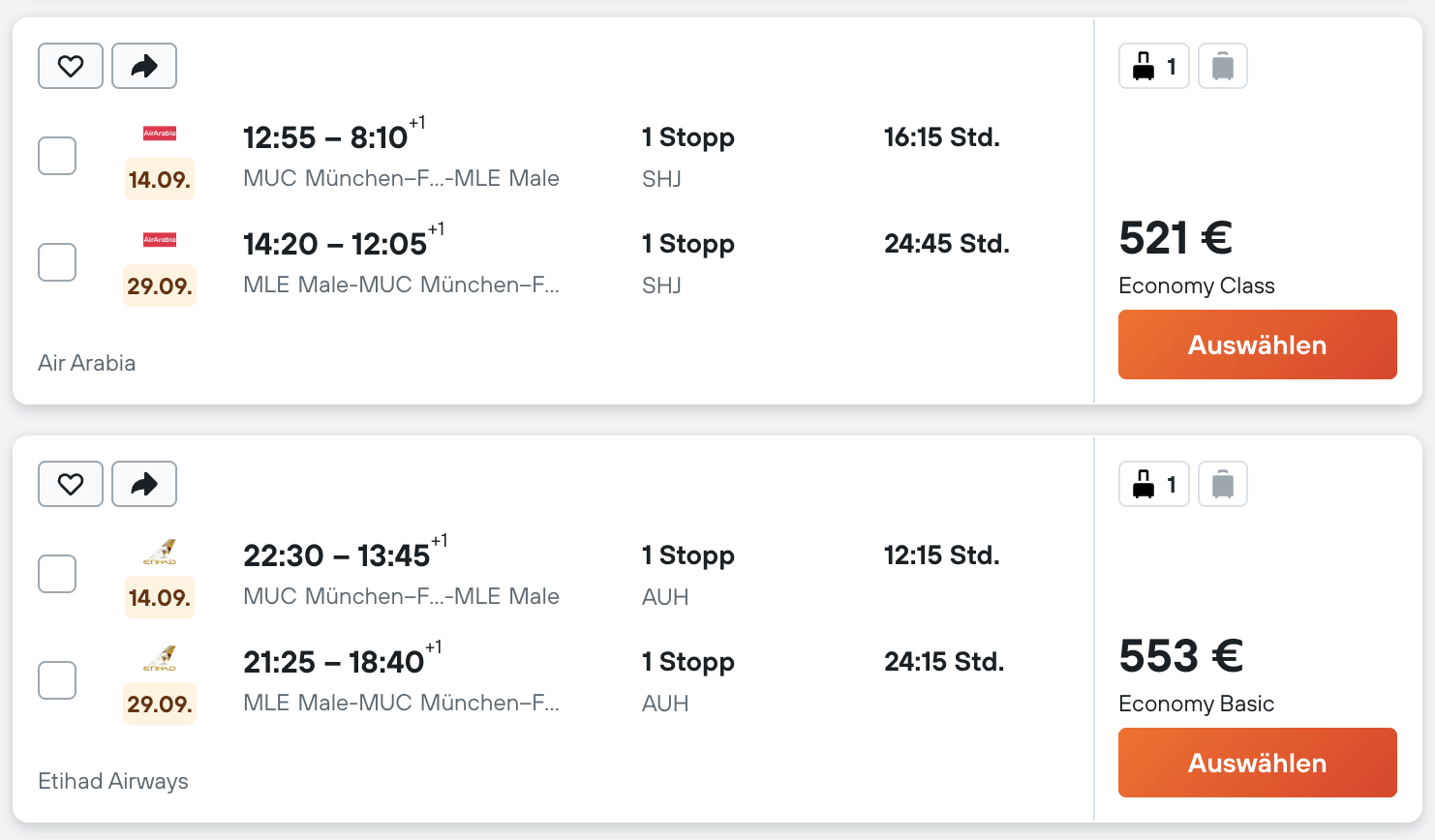Click the carry-on bag icon for the 553 € offer
1435x840 pixels.
(x=1154, y=484)
